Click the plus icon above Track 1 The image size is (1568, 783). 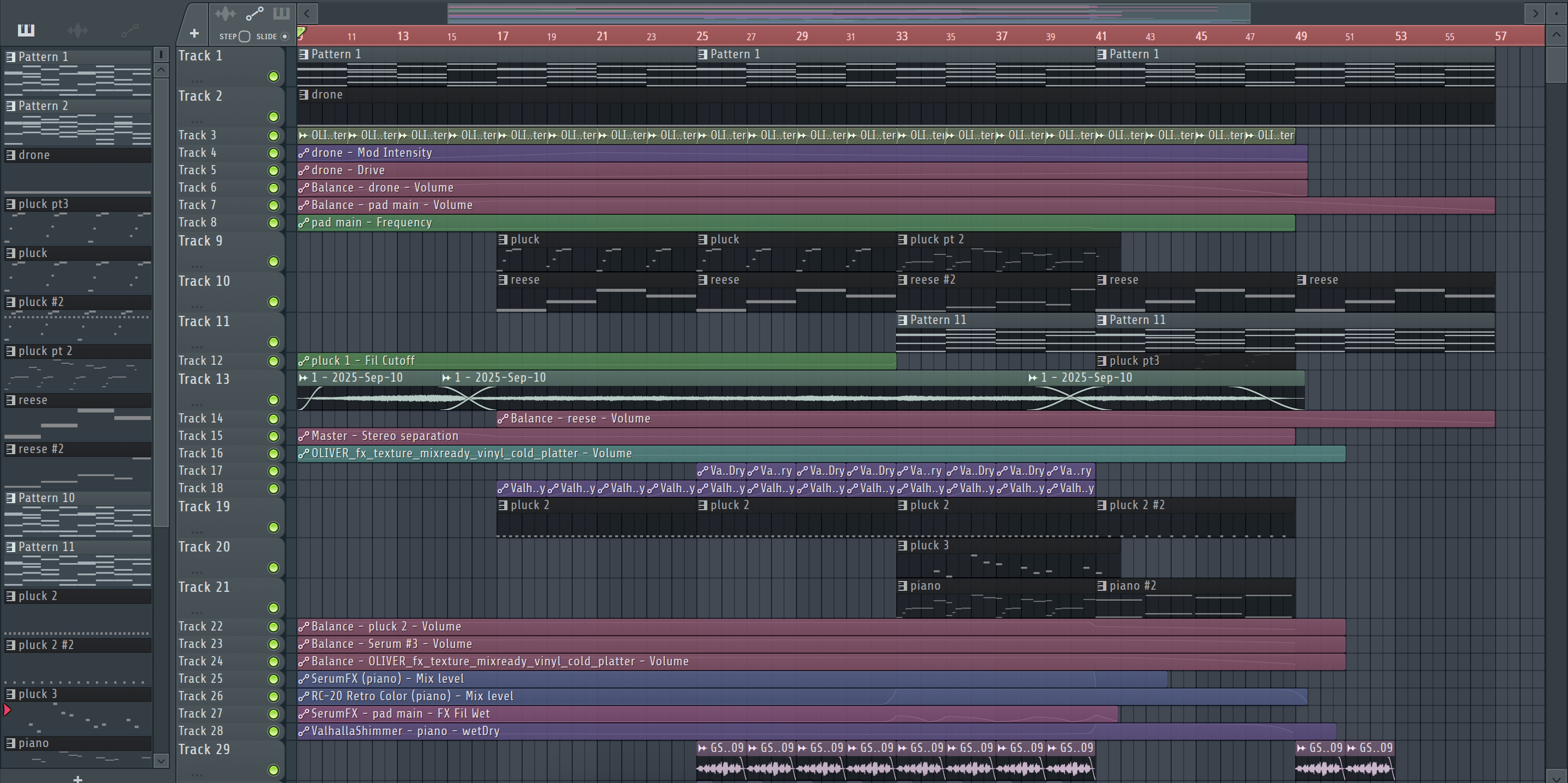click(194, 34)
